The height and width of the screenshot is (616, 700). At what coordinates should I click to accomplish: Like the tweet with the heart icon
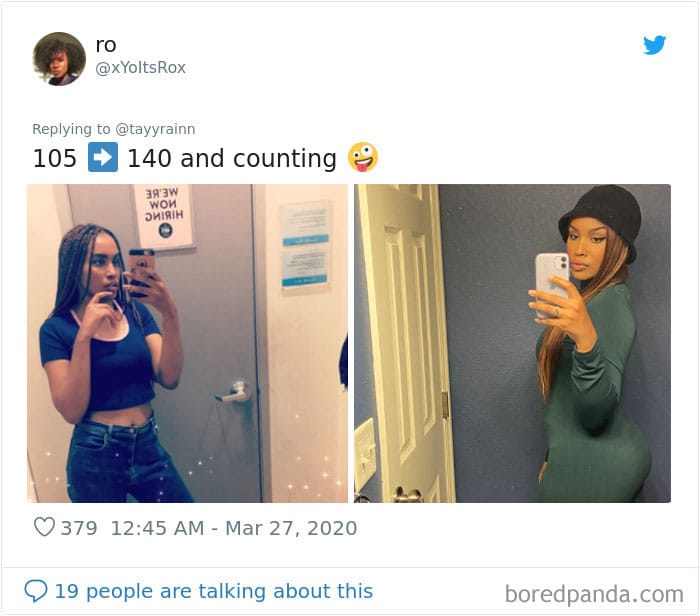coord(44,527)
